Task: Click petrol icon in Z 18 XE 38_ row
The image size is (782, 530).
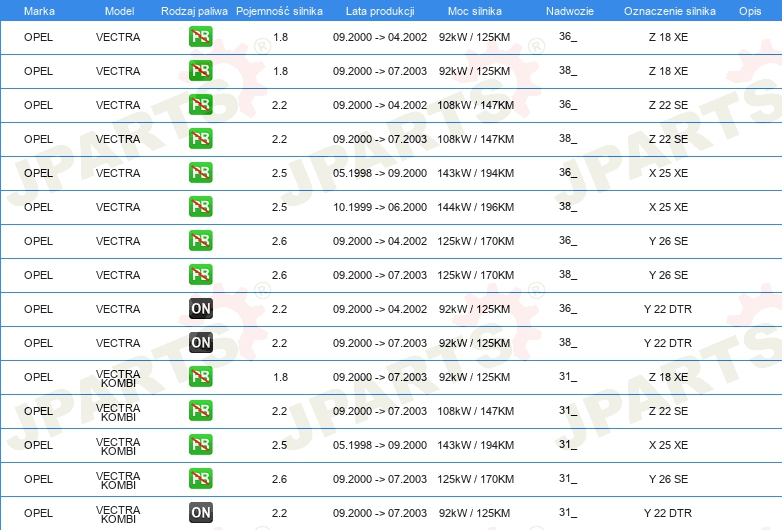Action: 200,70
